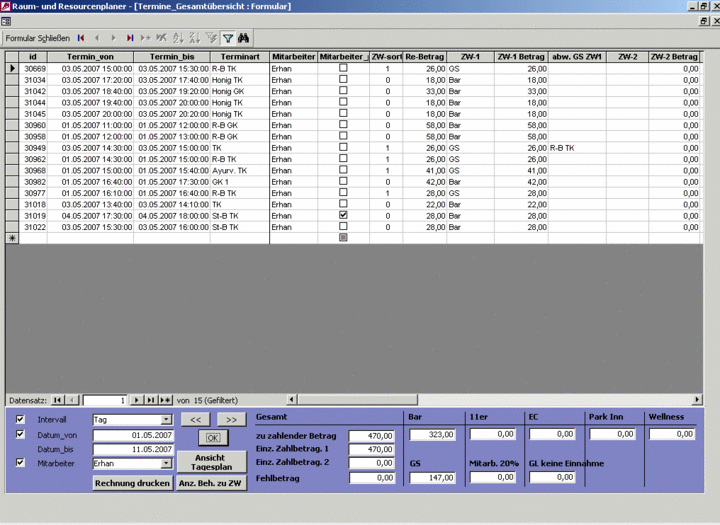This screenshot has width=720, height=525.
Task: Jump to last record via toolbar icon
Action: click(x=130, y=38)
